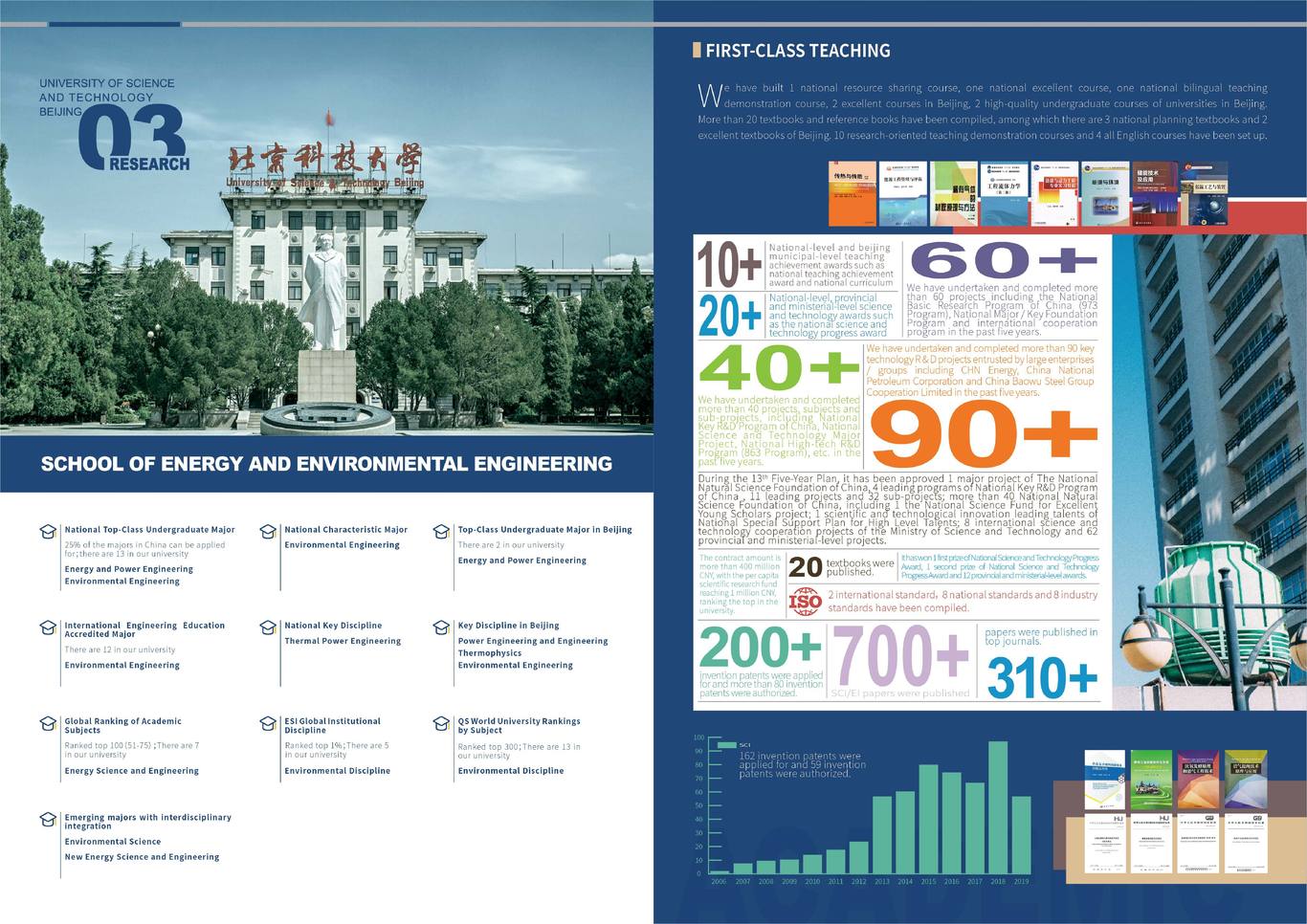Image resolution: width=1307 pixels, height=924 pixels.
Task: Click the '162 invention patents' caption in chart
Action: coord(803,764)
